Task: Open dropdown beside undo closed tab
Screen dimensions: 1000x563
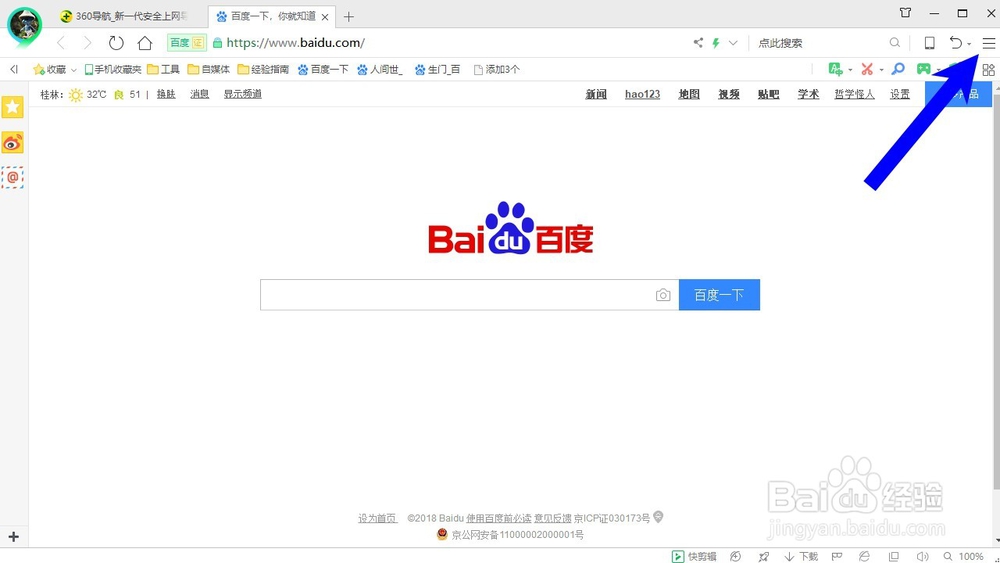Action: [969, 44]
